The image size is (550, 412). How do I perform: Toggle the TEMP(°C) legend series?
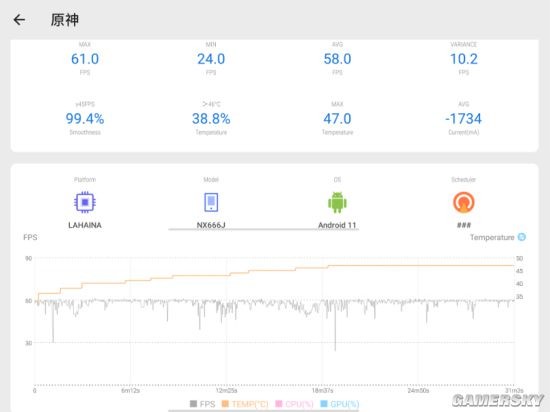click(245, 404)
